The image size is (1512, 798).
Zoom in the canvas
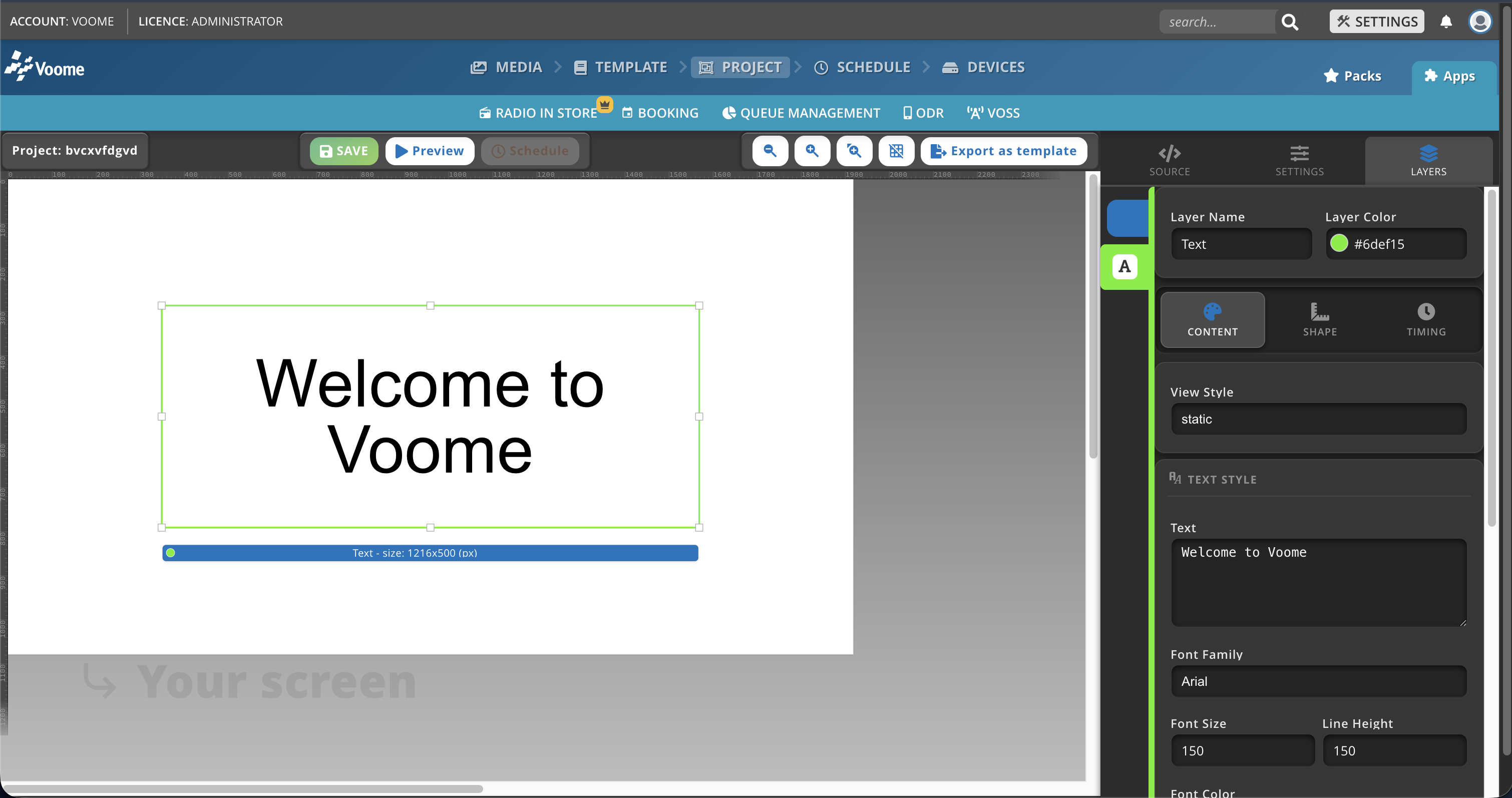point(812,151)
